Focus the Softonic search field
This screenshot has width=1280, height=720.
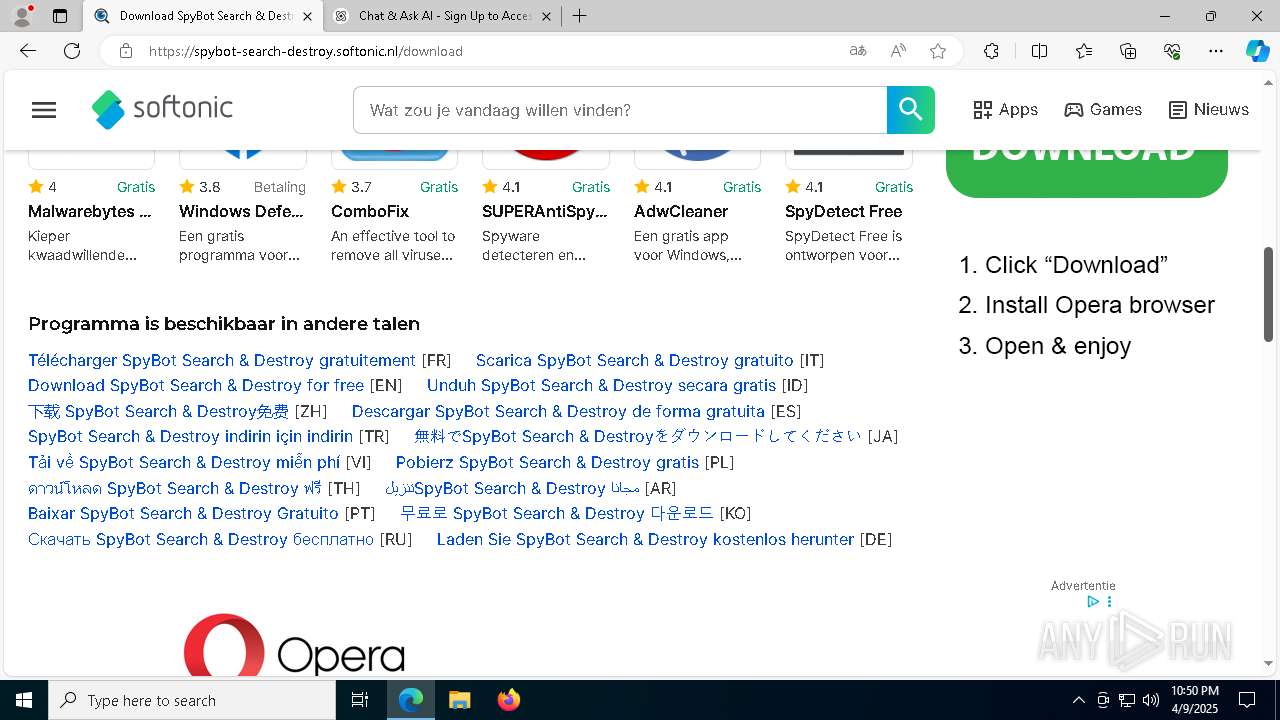click(620, 110)
